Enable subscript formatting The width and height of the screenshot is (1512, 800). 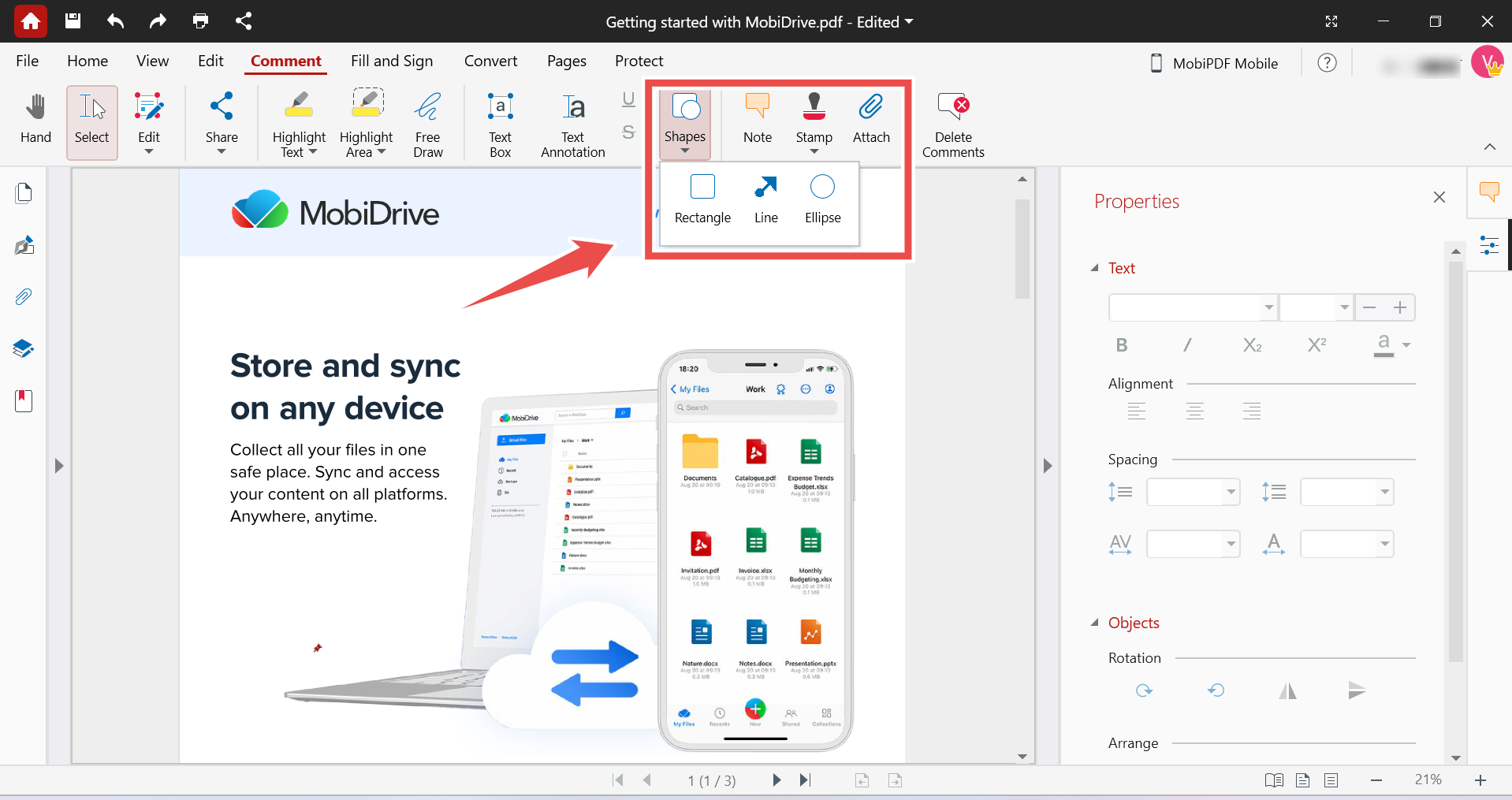1251,344
